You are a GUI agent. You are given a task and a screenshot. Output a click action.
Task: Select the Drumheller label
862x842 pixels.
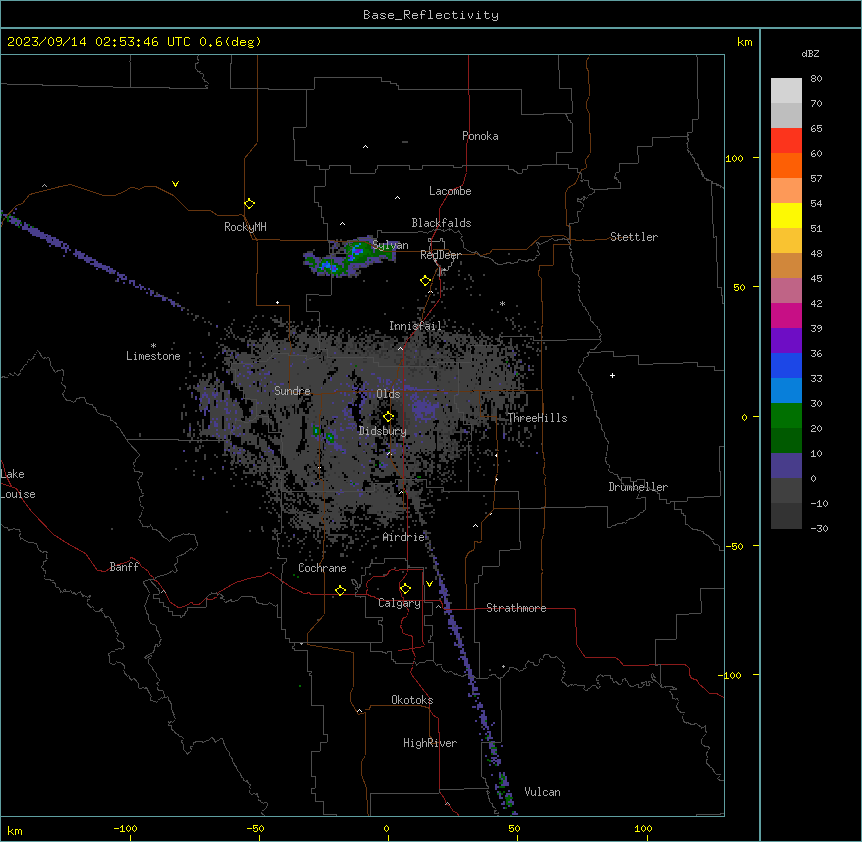click(x=638, y=487)
